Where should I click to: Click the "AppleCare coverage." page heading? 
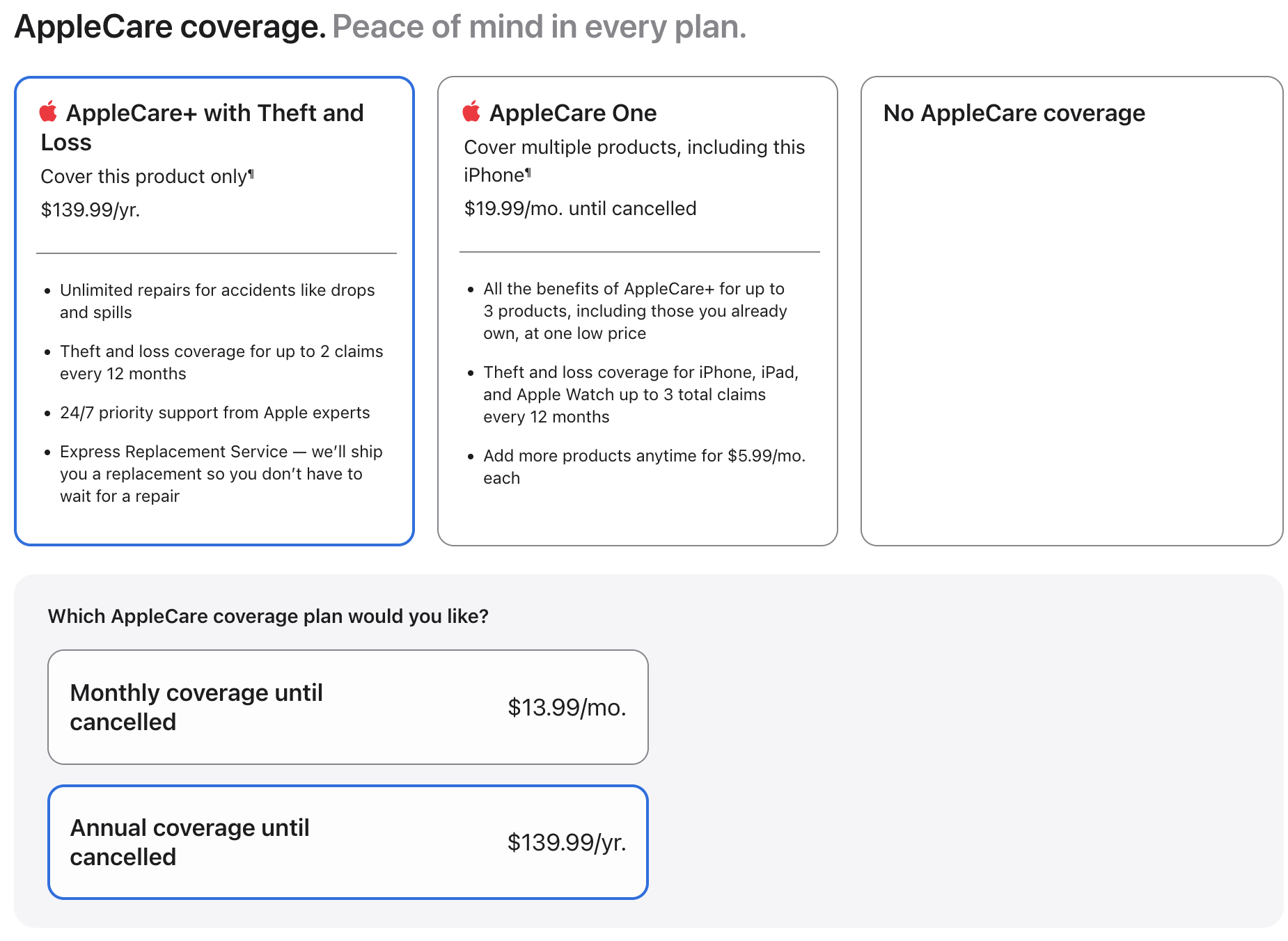click(170, 27)
